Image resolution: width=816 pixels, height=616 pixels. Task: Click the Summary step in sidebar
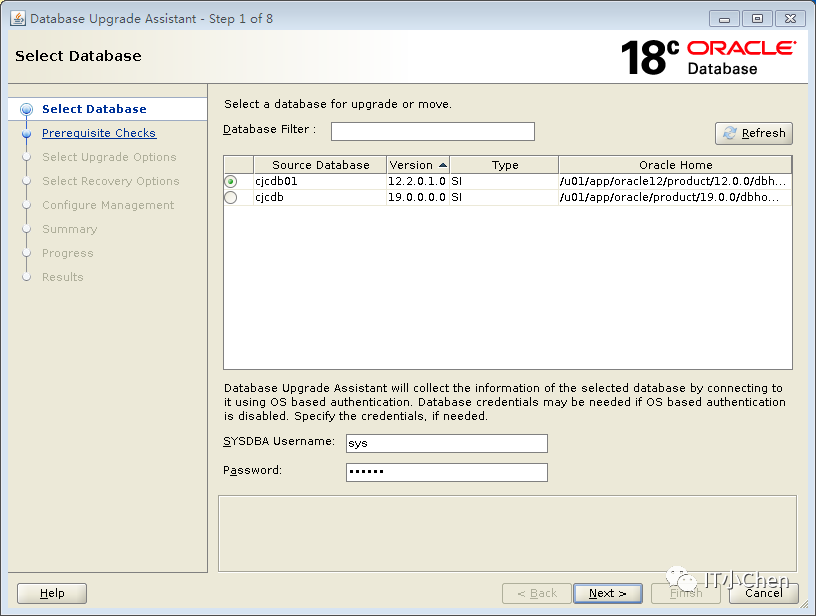coord(70,229)
